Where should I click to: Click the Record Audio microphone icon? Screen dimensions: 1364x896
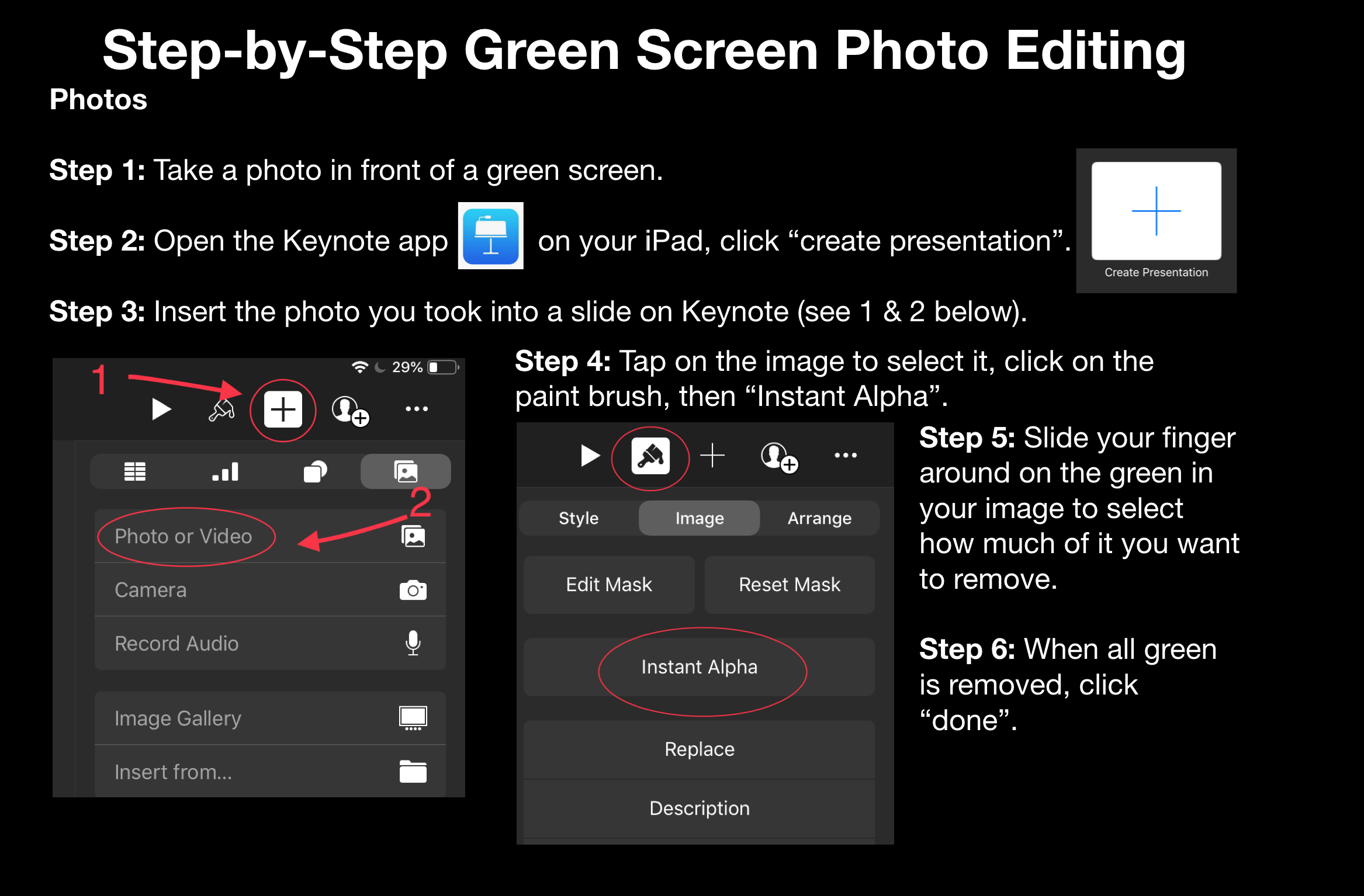tap(413, 643)
